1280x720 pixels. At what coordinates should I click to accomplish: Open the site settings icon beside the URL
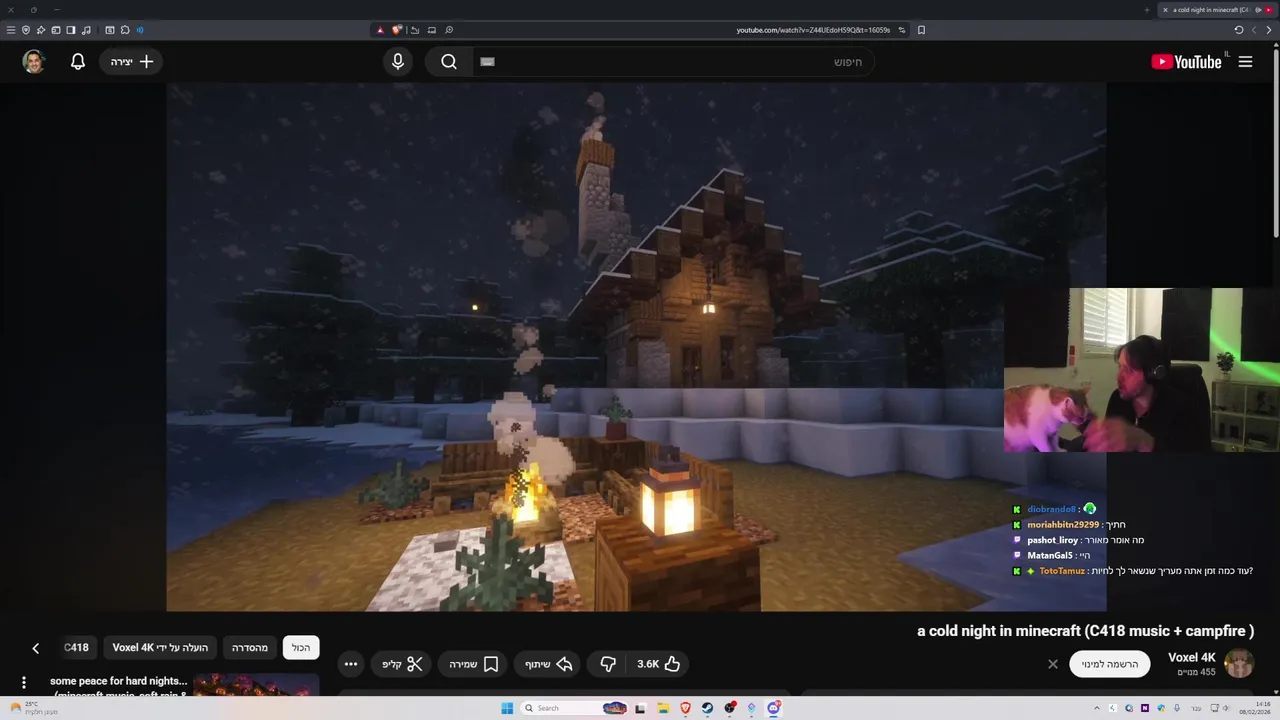coord(902,30)
